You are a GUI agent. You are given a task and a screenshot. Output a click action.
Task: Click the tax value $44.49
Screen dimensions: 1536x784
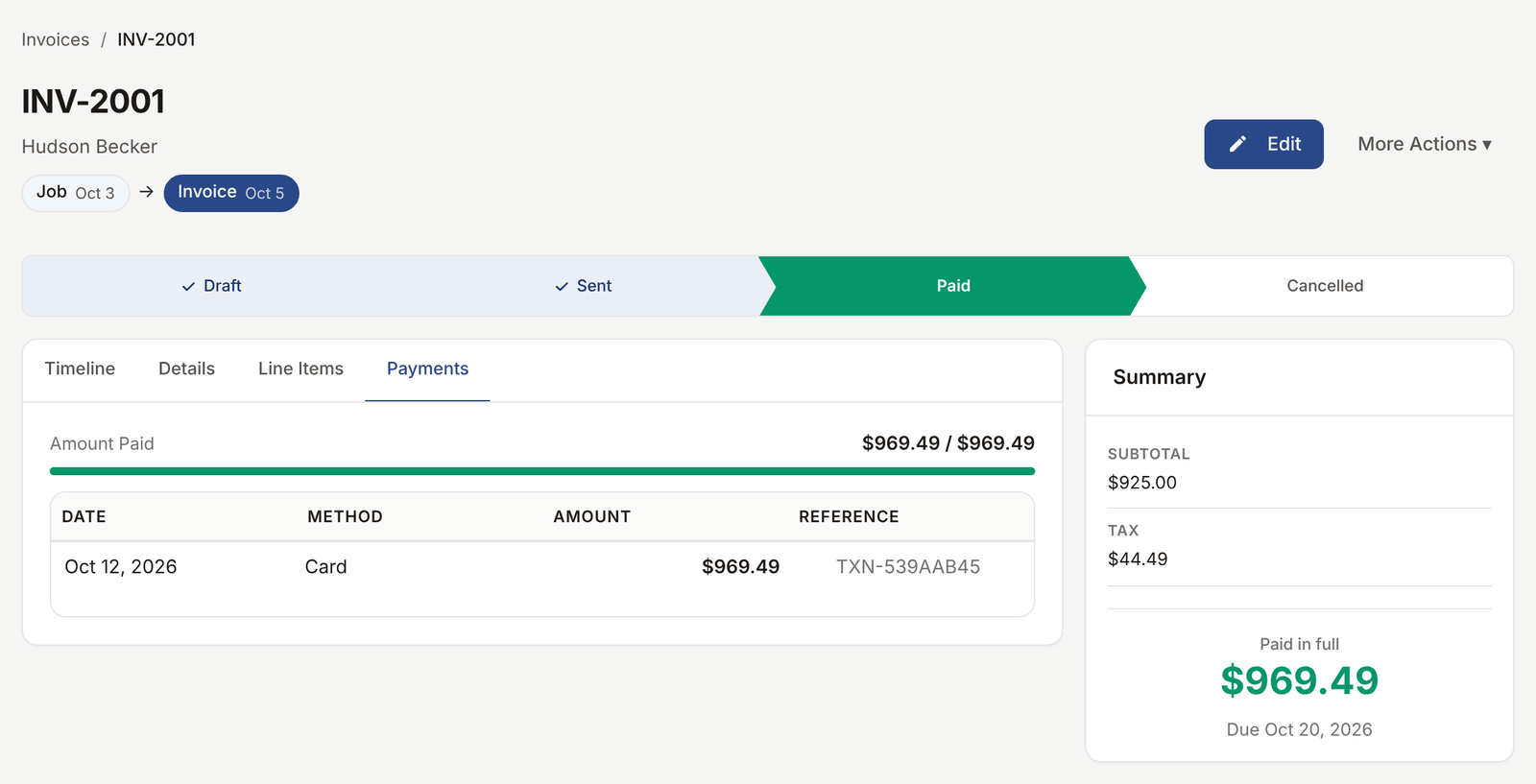pos(1138,559)
